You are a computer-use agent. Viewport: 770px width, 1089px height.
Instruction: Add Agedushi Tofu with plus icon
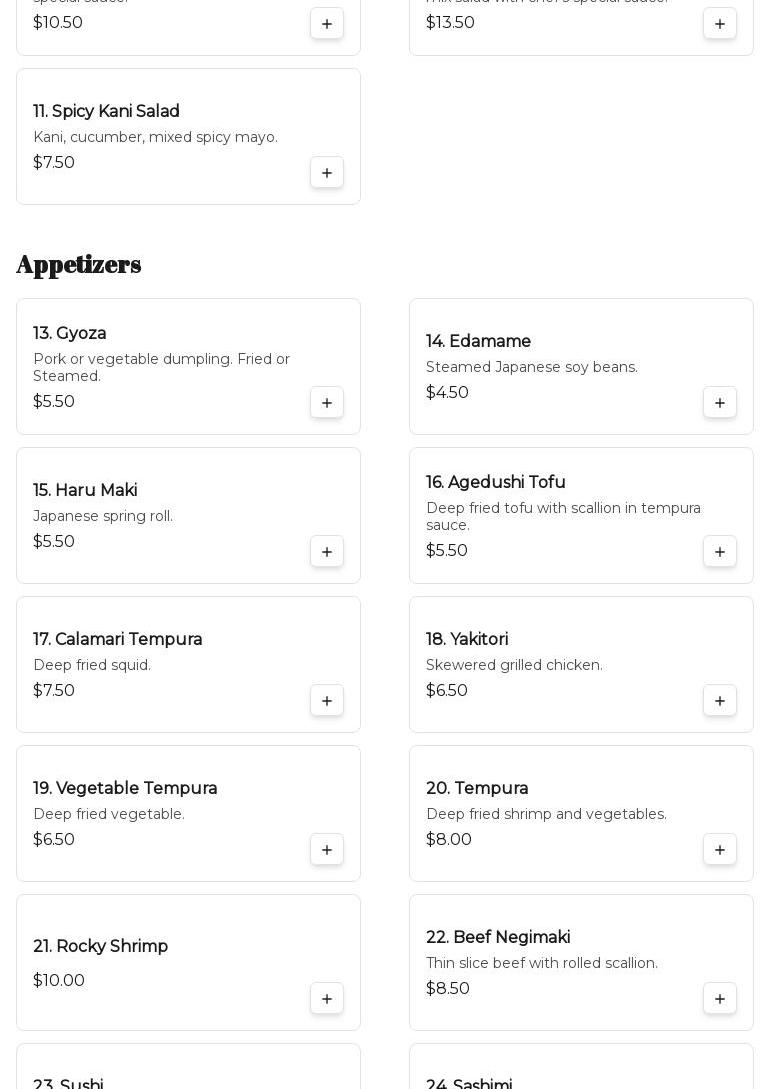point(720,552)
